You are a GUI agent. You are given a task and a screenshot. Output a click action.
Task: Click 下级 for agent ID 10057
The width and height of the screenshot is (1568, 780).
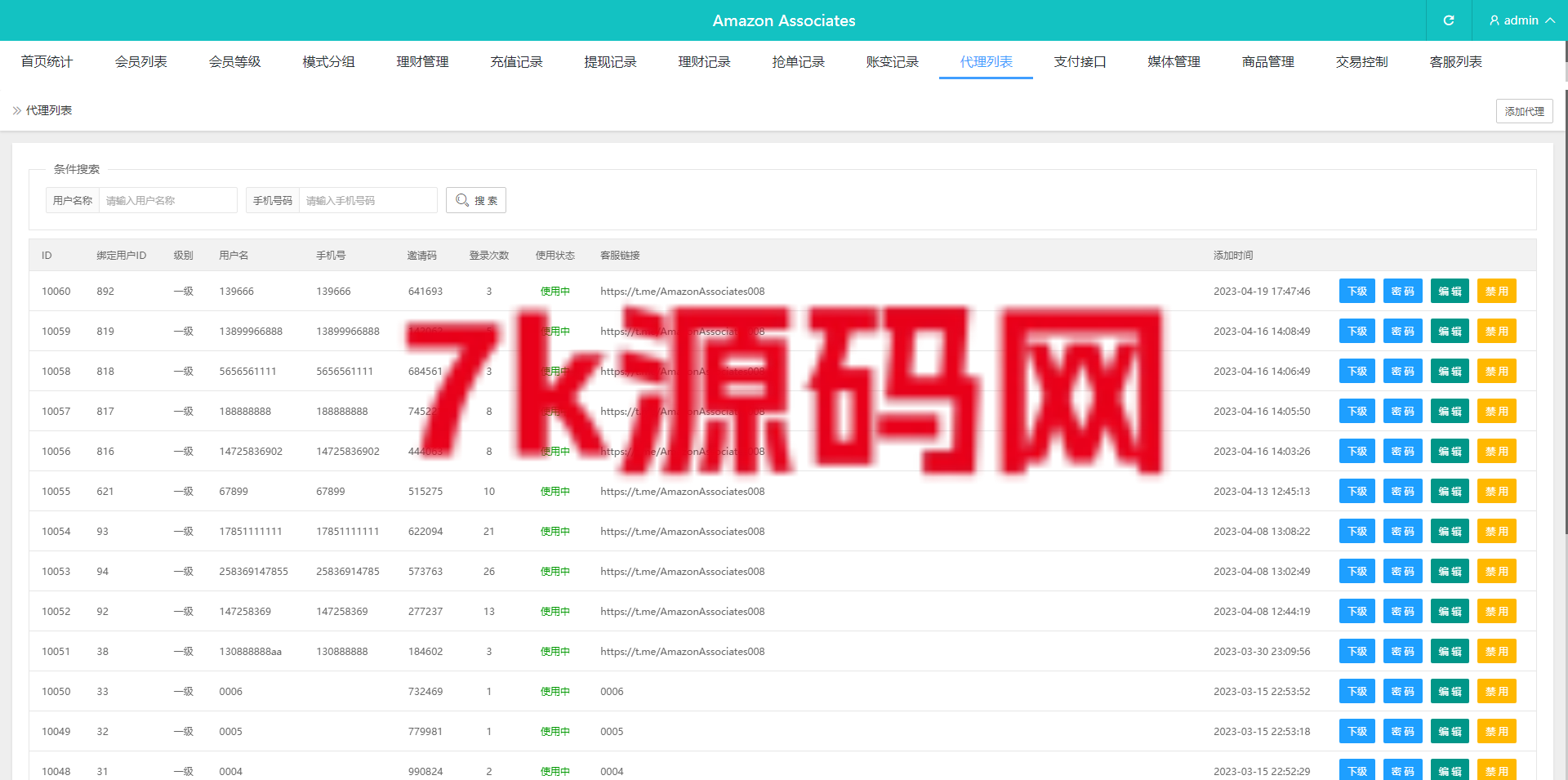[x=1357, y=411]
